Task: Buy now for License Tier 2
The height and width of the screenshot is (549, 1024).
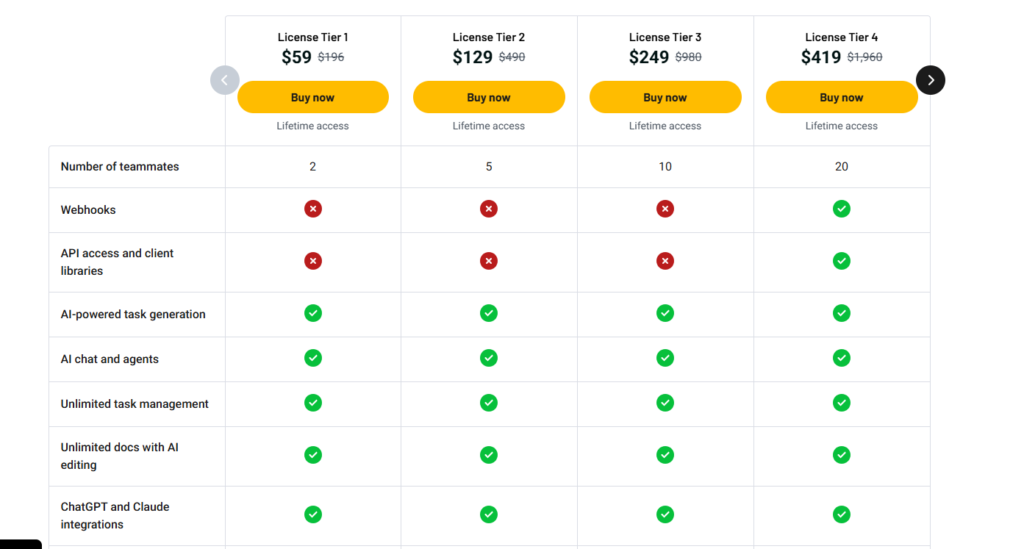Action: 488,97
